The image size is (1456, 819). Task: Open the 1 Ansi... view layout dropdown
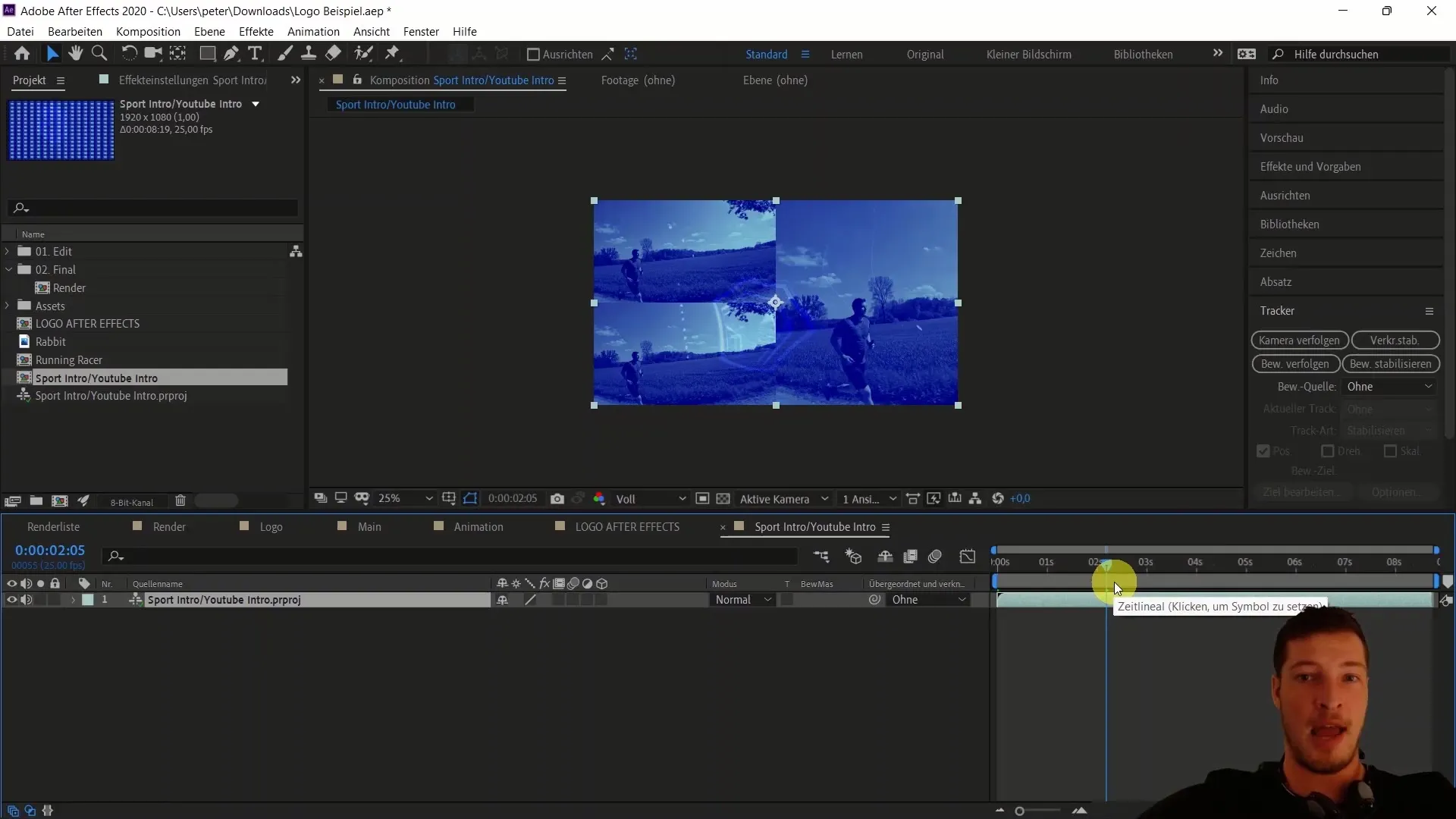pyautogui.click(x=869, y=499)
